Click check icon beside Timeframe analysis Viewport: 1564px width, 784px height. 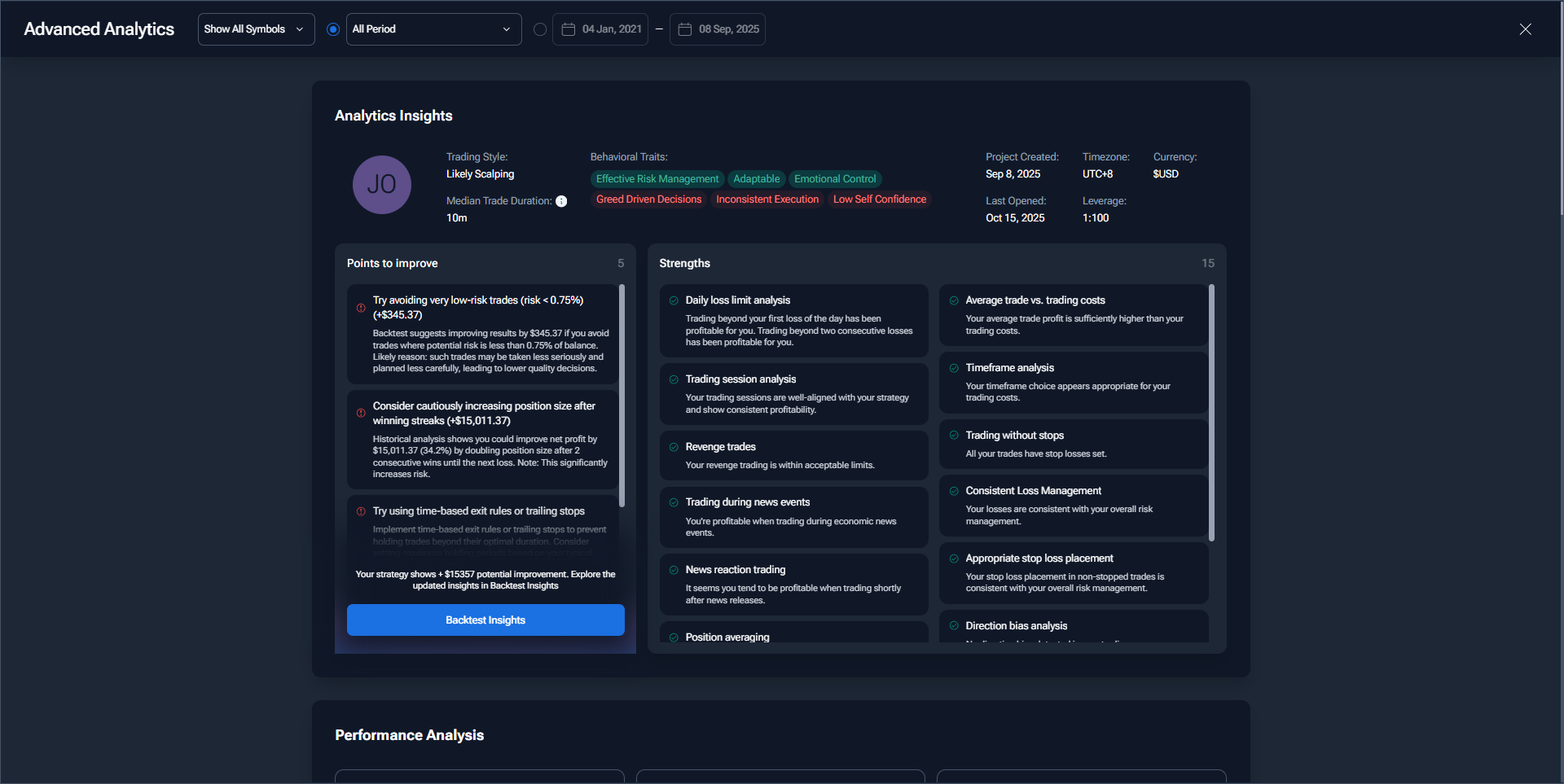(x=954, y=368)
